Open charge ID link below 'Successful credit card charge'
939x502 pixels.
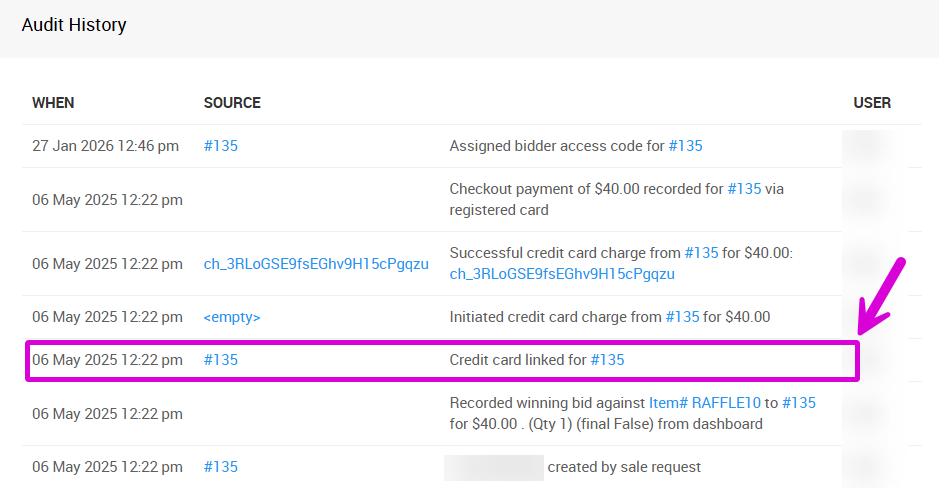(x=562, y=274)
